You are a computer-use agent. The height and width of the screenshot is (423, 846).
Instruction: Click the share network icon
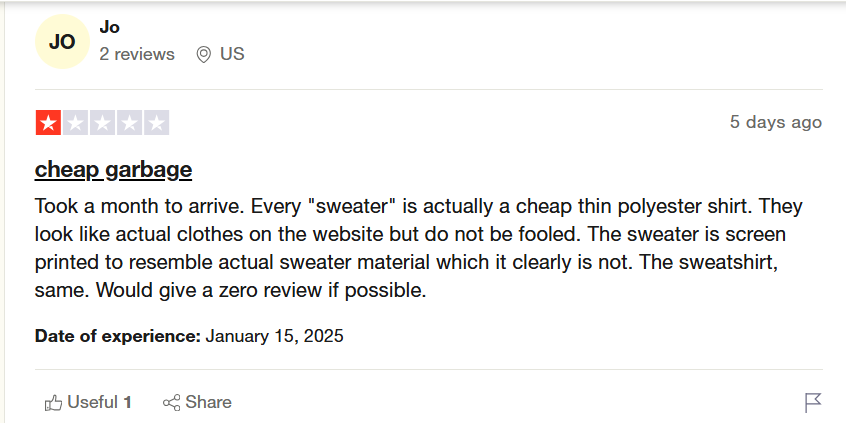(171, 402)
